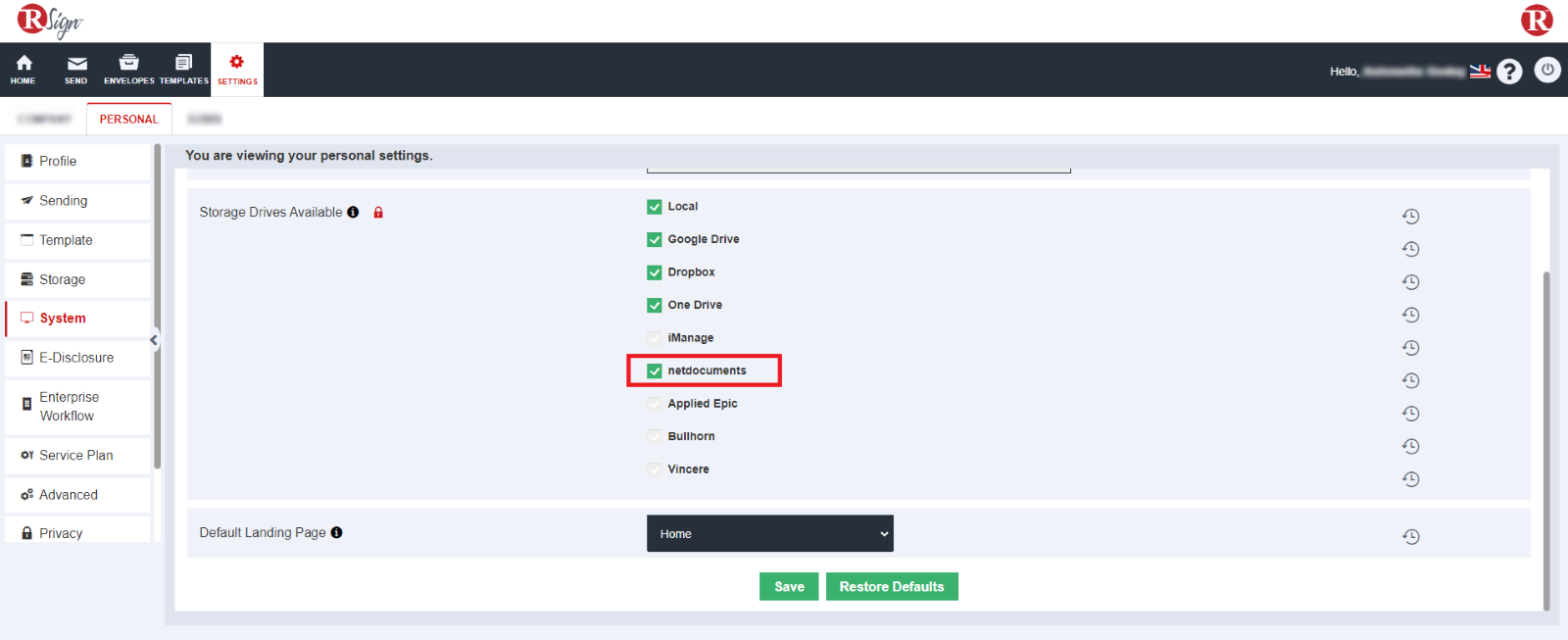Screen dimensions: 1568x640
Task: Uncheck the Google Drive checkbox
Action: [655, 239]
